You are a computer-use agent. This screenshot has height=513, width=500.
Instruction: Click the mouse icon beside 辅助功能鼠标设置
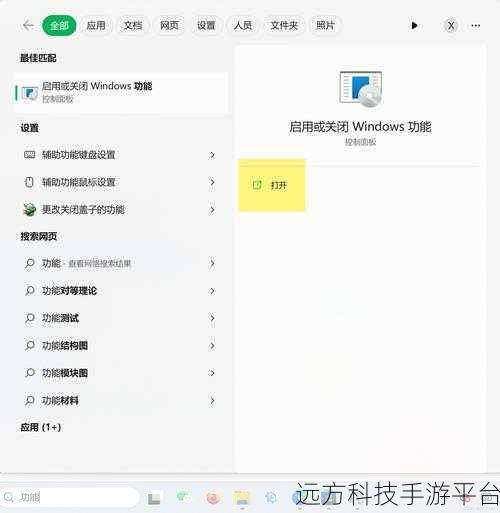click(29, 182)
